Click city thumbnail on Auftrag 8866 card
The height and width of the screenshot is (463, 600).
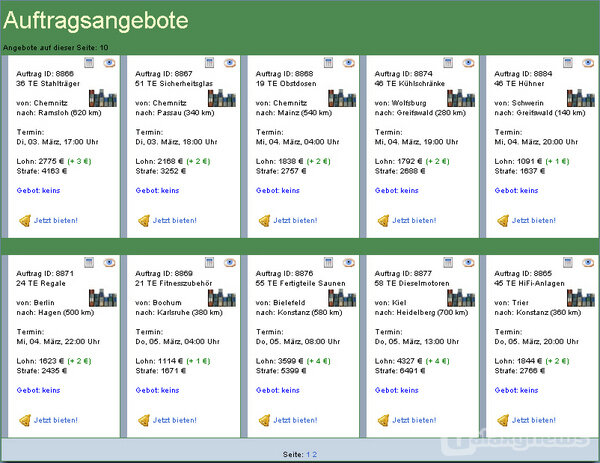103,98
